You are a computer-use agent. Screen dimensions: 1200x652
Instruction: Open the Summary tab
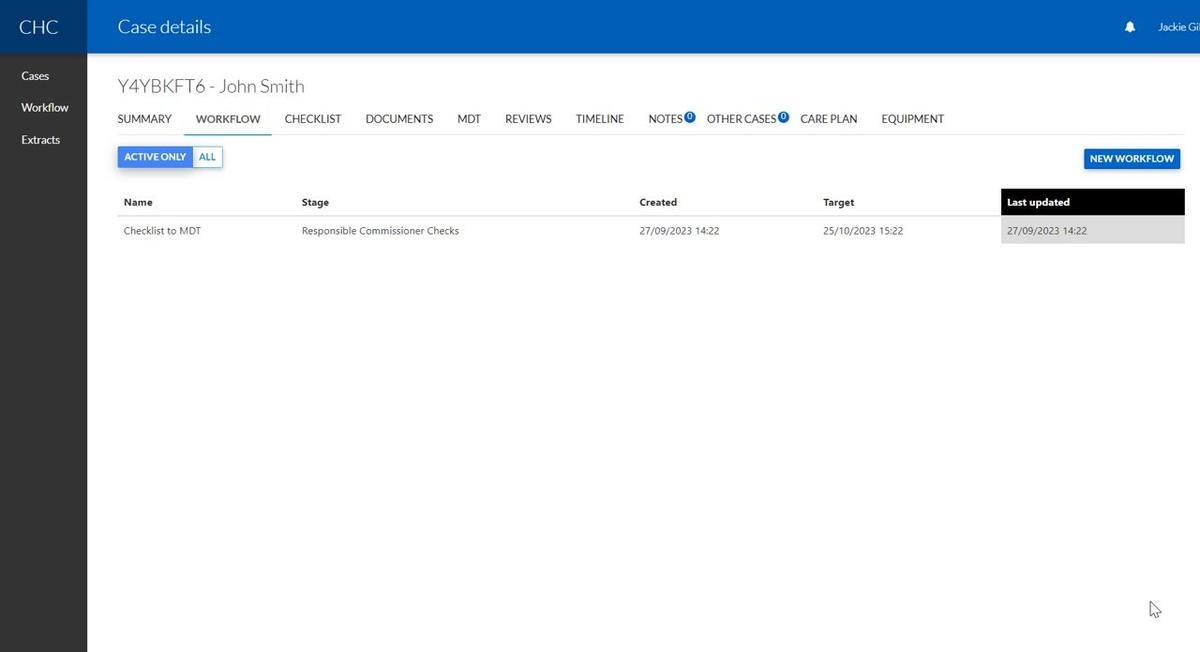145,119
